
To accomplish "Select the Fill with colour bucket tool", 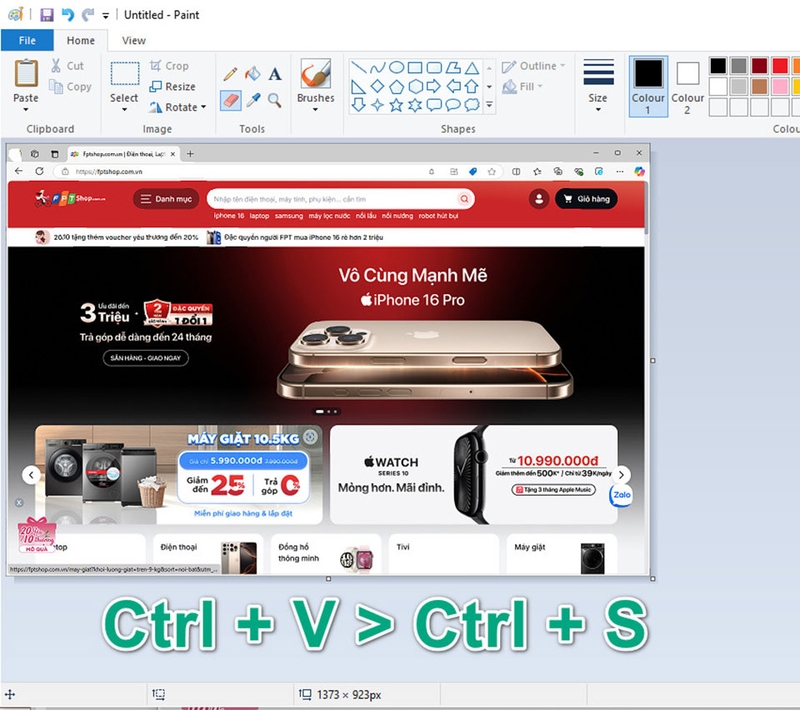I will (253, 74).
